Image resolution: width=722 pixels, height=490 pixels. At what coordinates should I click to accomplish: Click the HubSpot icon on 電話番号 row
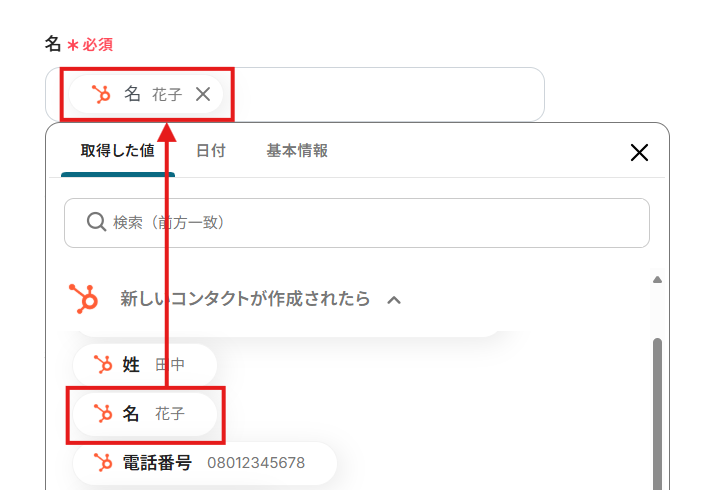coord(103,462)
